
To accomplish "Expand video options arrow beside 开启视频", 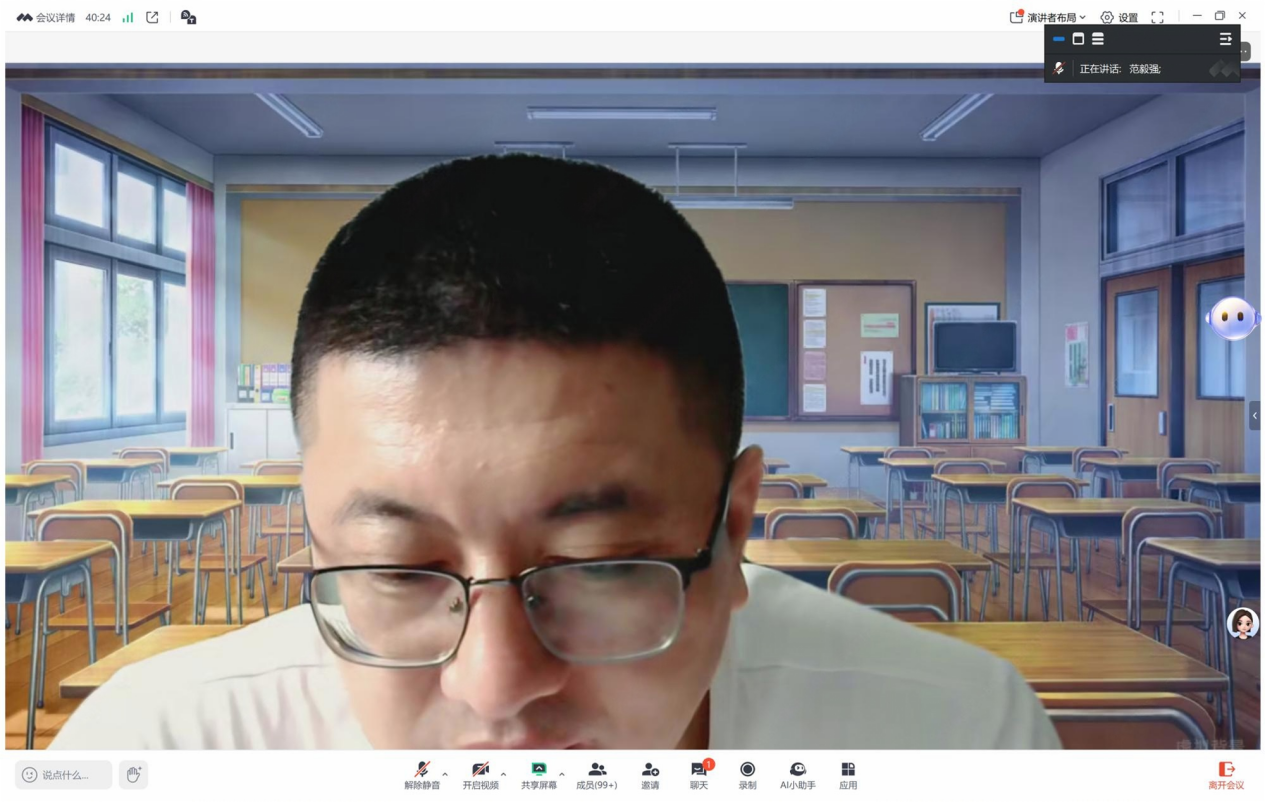I will tap(503, 774).
